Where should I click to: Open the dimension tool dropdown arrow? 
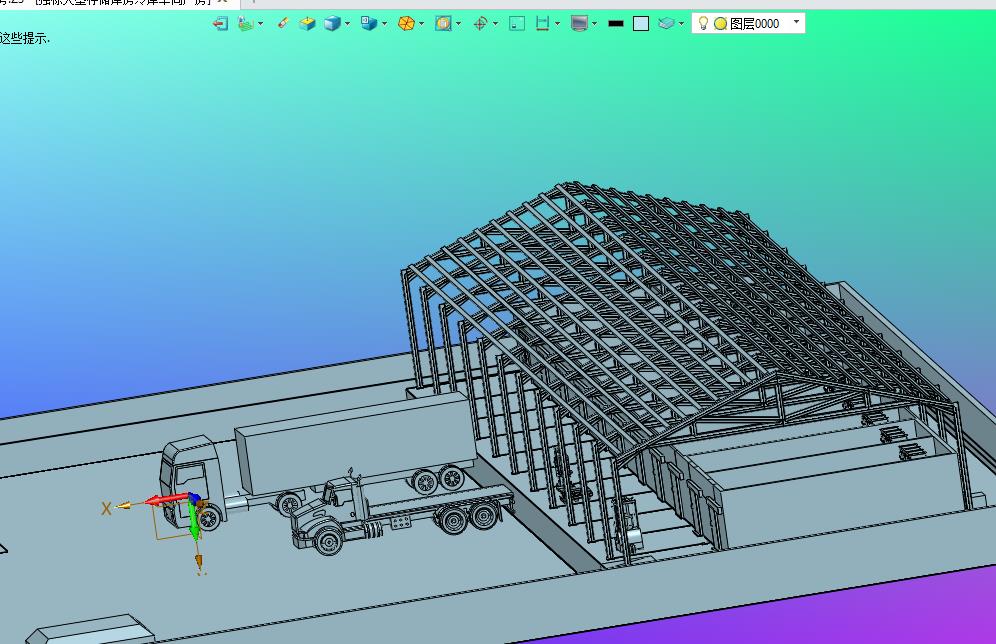tap(558, 24)
